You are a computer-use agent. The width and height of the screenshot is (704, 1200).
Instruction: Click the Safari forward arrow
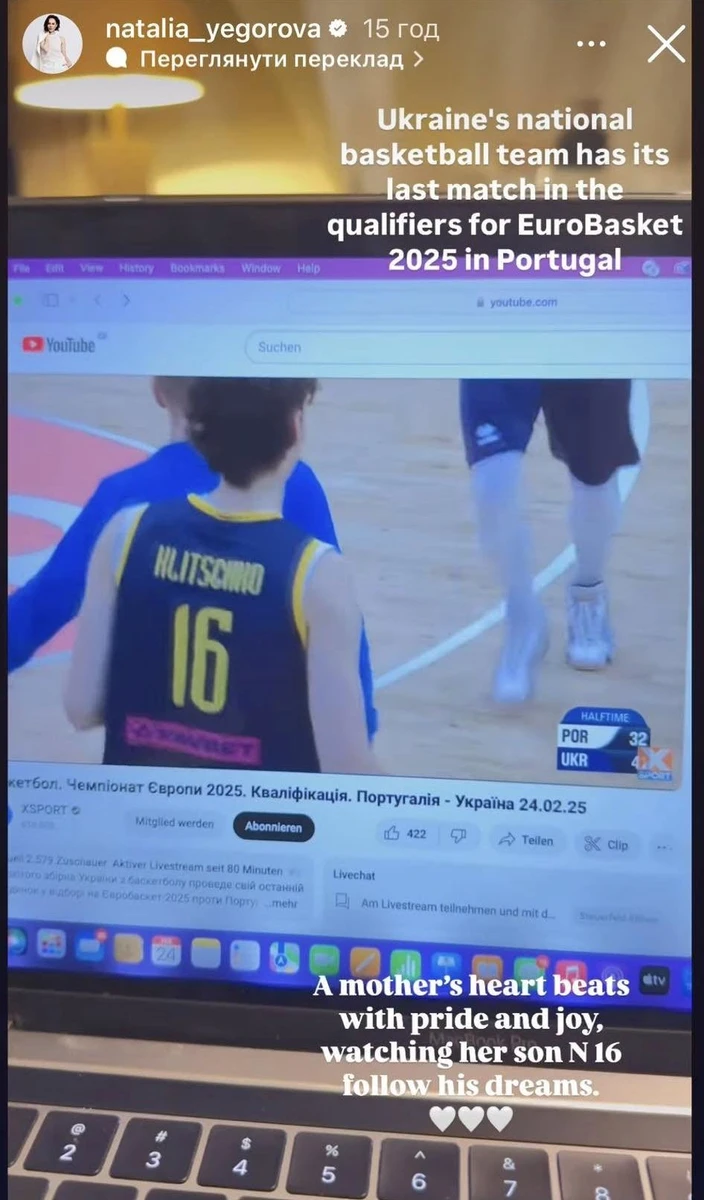126,300
